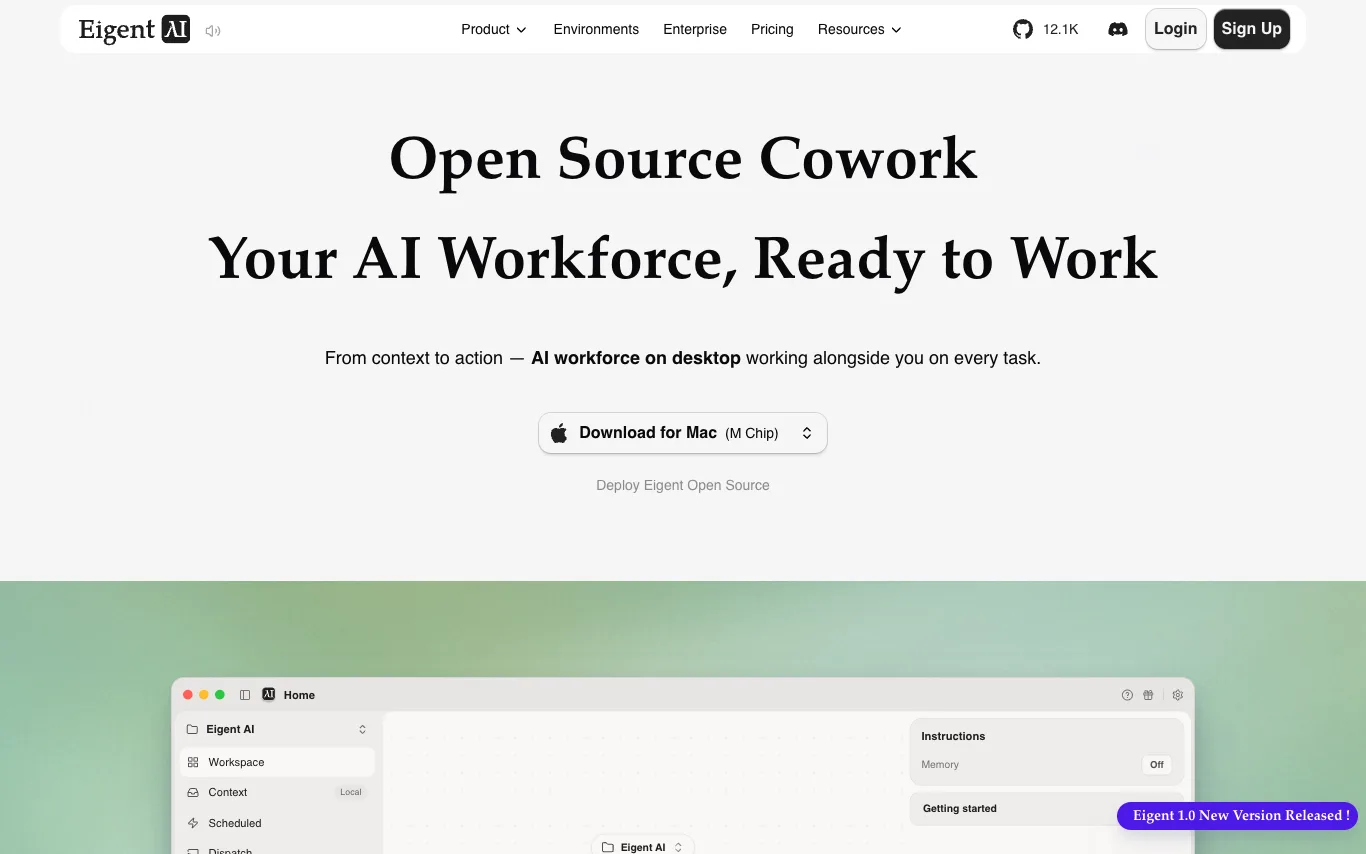
Task: Click the folder icon beside the Eigent AI sidebar header
Action: [x=192, y=729]
